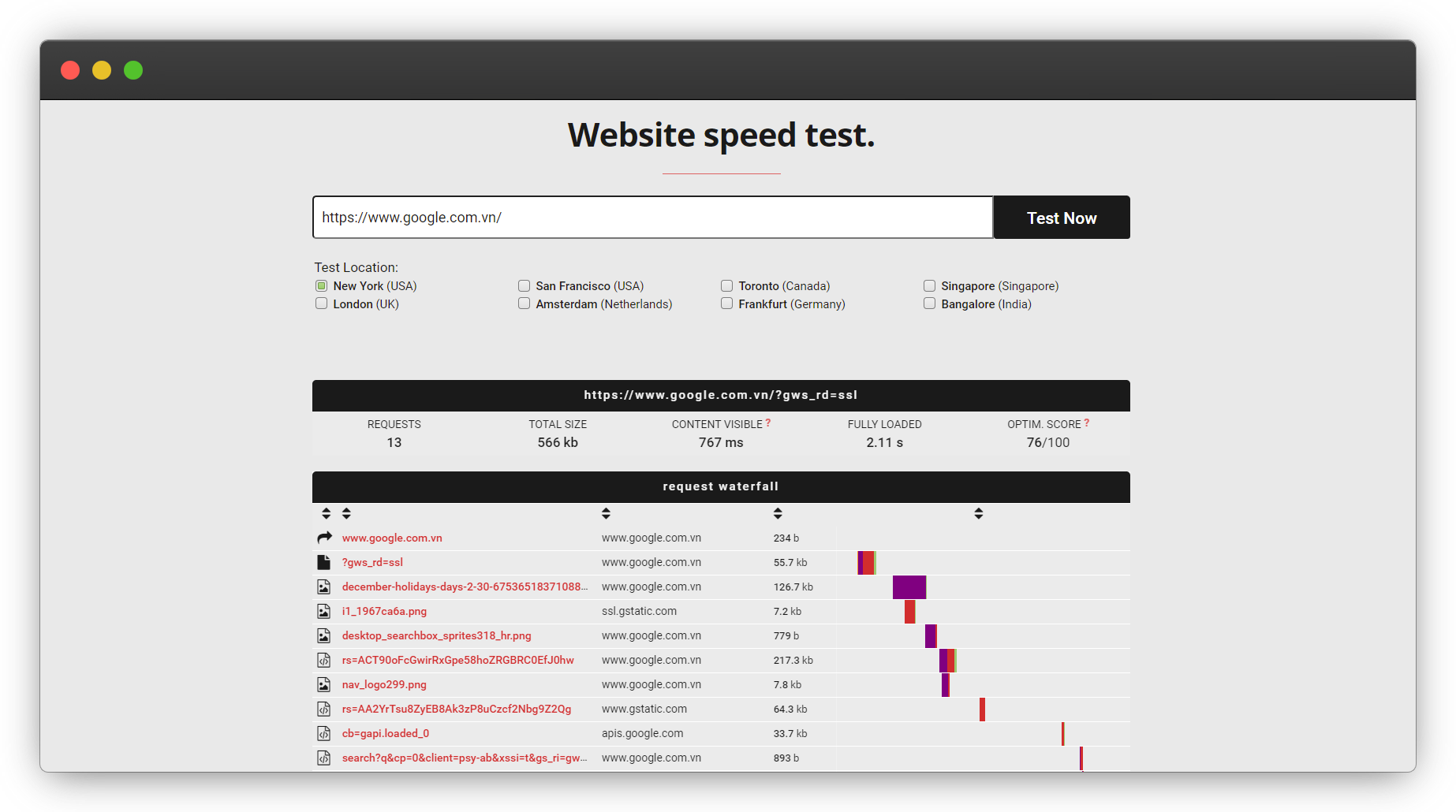Select Frankfurt (Germany) checkbox
The width and height of the screenshot is (1456, 812).
(726, 304)
